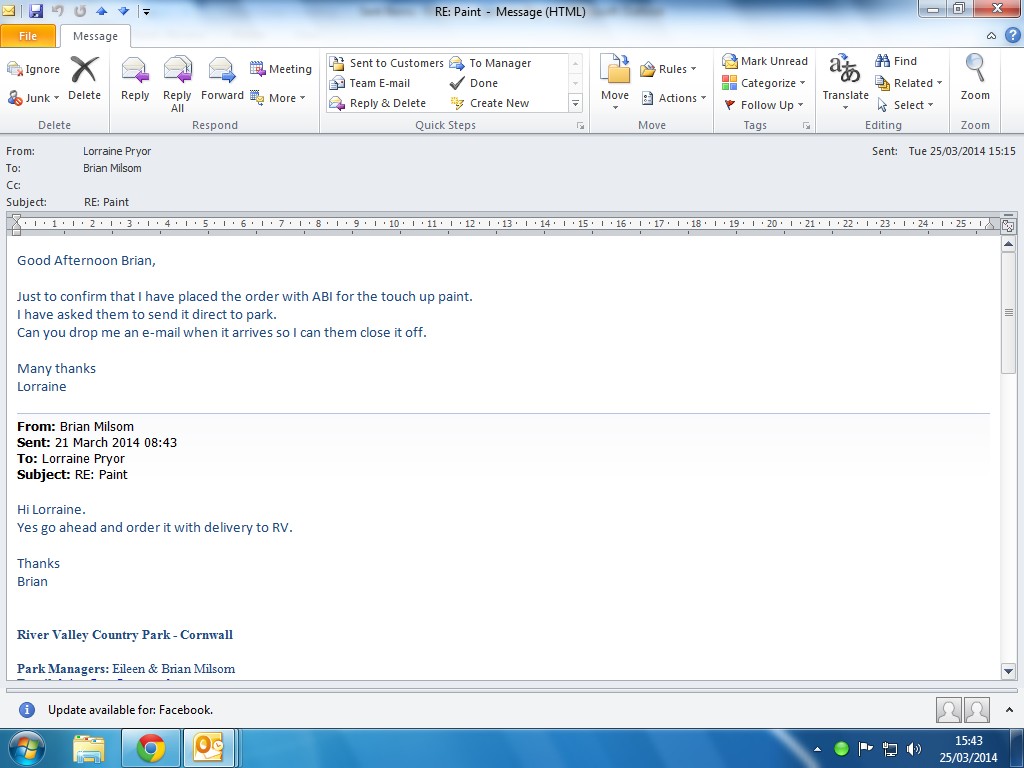Open Action Center flag tray icon
The image size is (1024, 768).
[865, 749]
